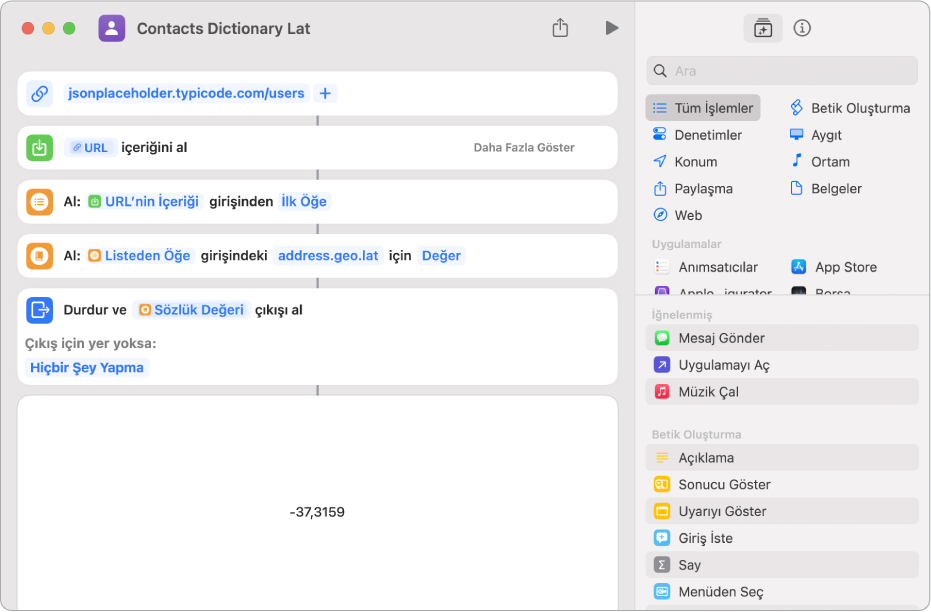Add the Açıklama action

[x=782, y=458]
